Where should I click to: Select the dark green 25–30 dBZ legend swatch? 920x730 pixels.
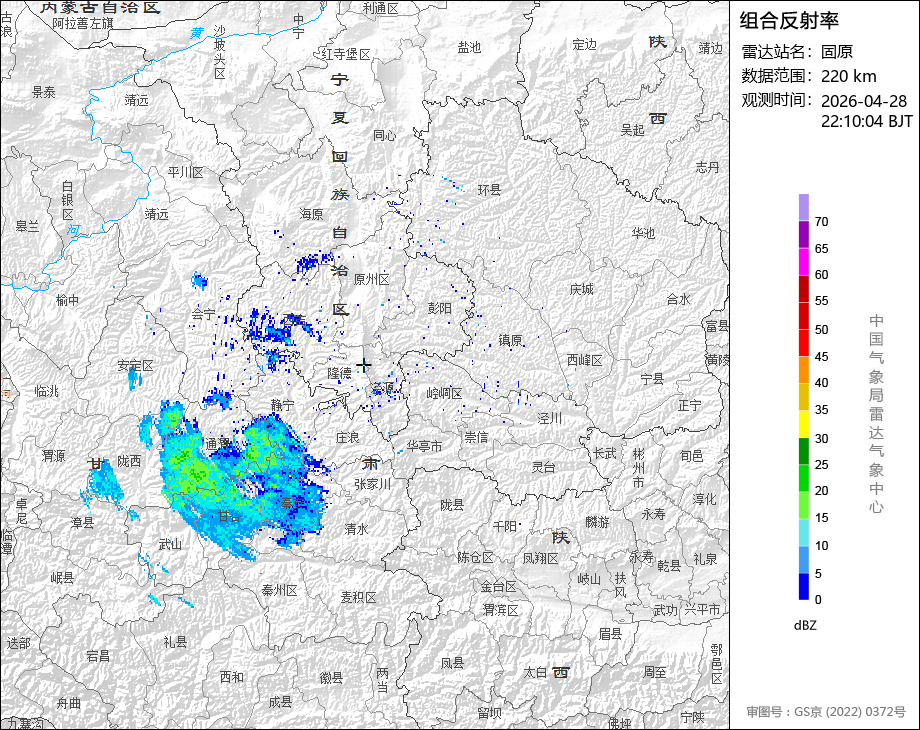[804, 451]
